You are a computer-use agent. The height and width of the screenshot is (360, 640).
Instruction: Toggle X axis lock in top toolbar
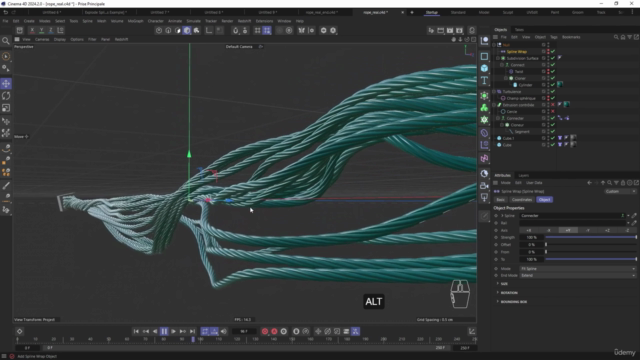tap(32, 30)
